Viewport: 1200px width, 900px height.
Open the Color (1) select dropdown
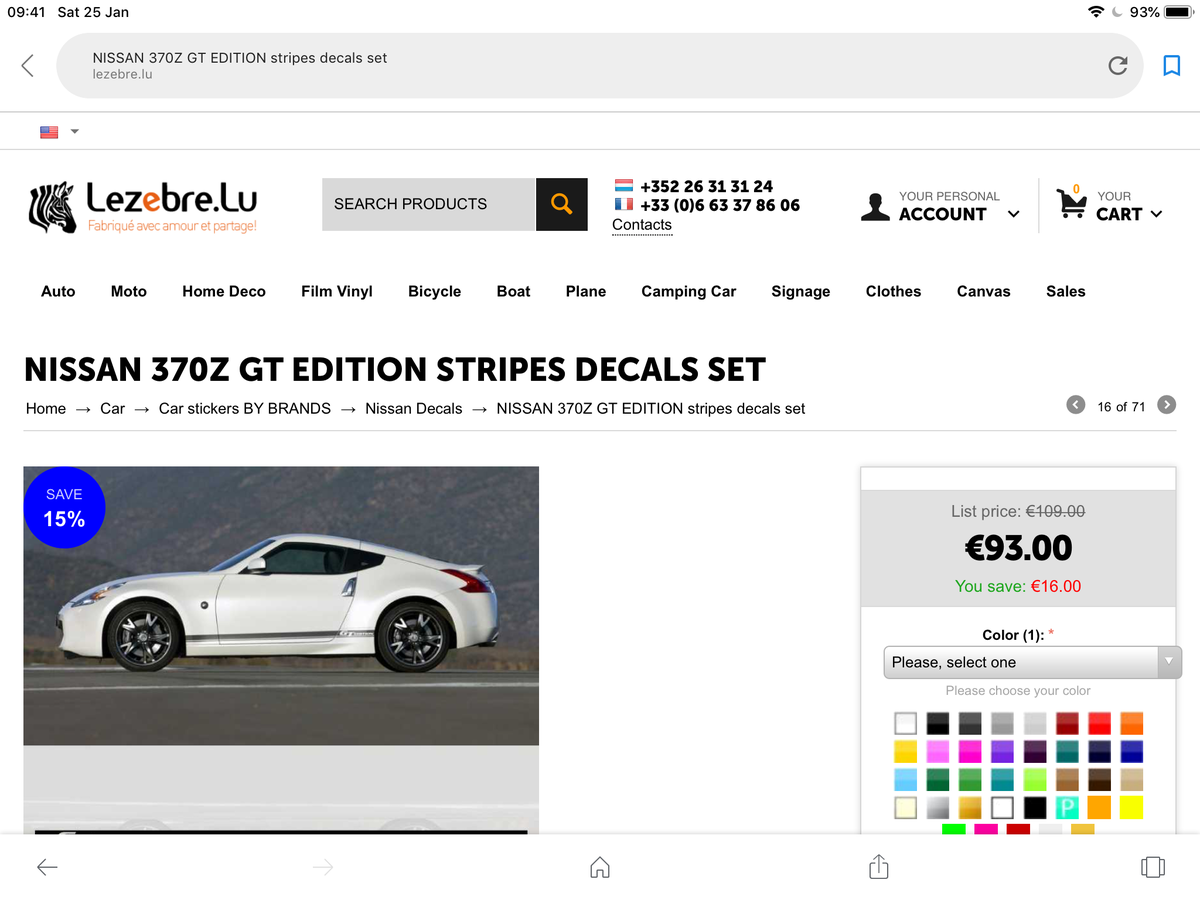click(1032, 662)
